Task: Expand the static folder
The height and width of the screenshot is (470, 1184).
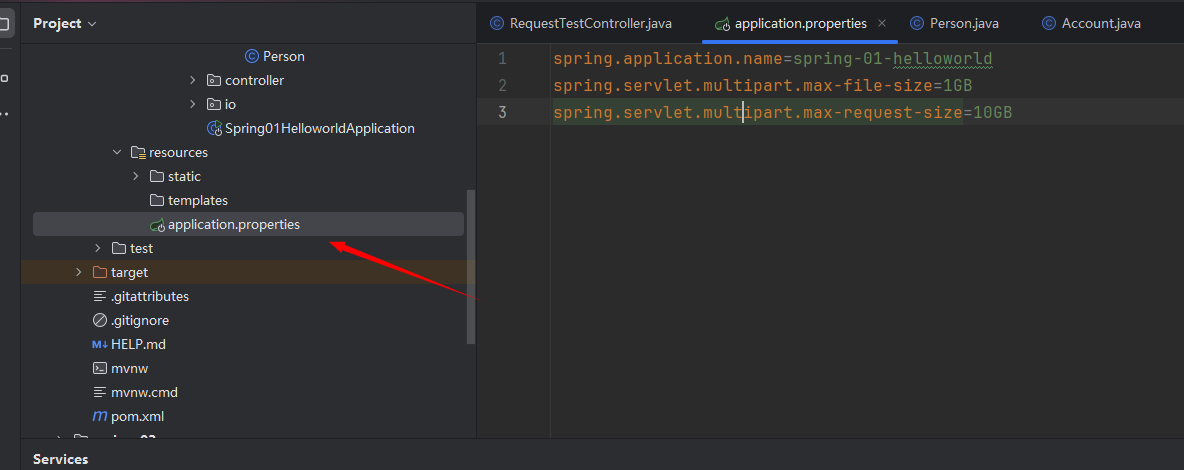Action: click(x=136, y=176)
